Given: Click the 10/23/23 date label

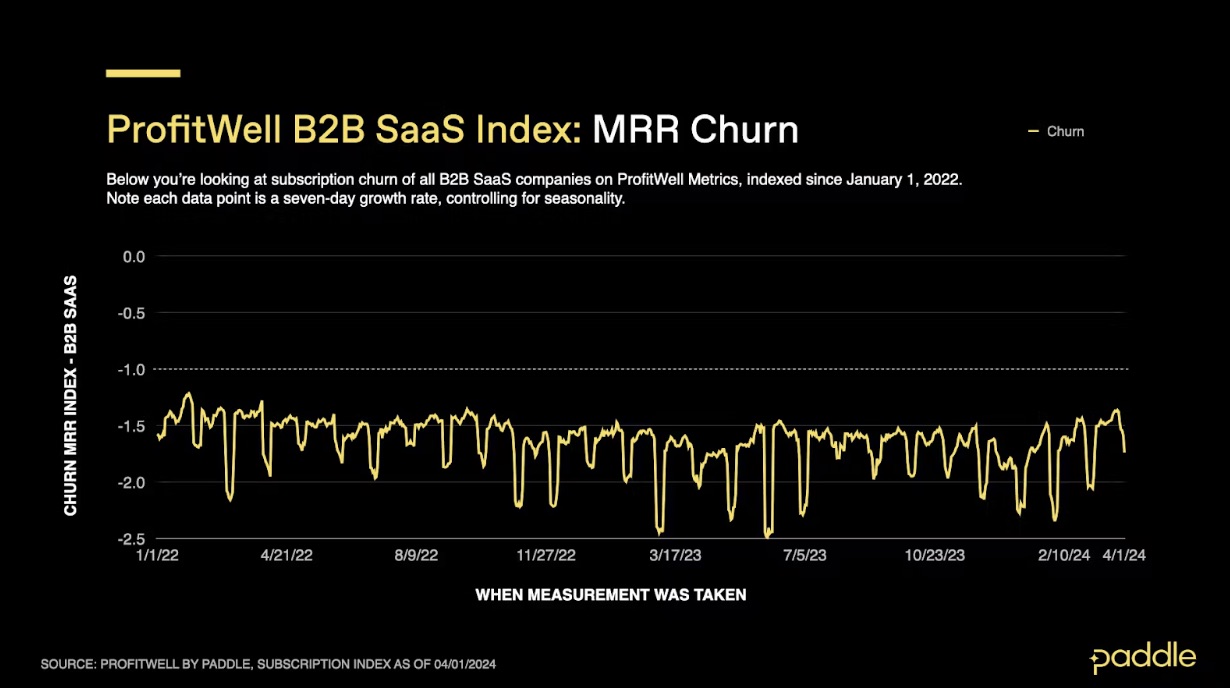Looking at the screenshot, I should tap(935, 556).
